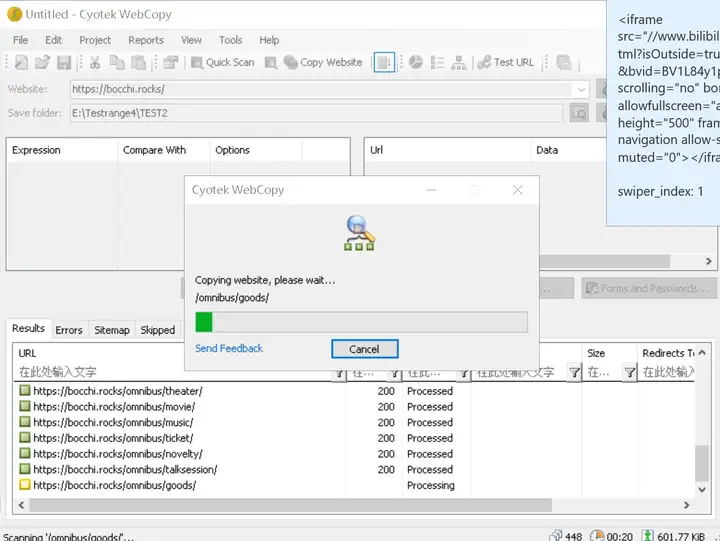
Task: Click the URL column filter text box
Action: coord(174,372)
